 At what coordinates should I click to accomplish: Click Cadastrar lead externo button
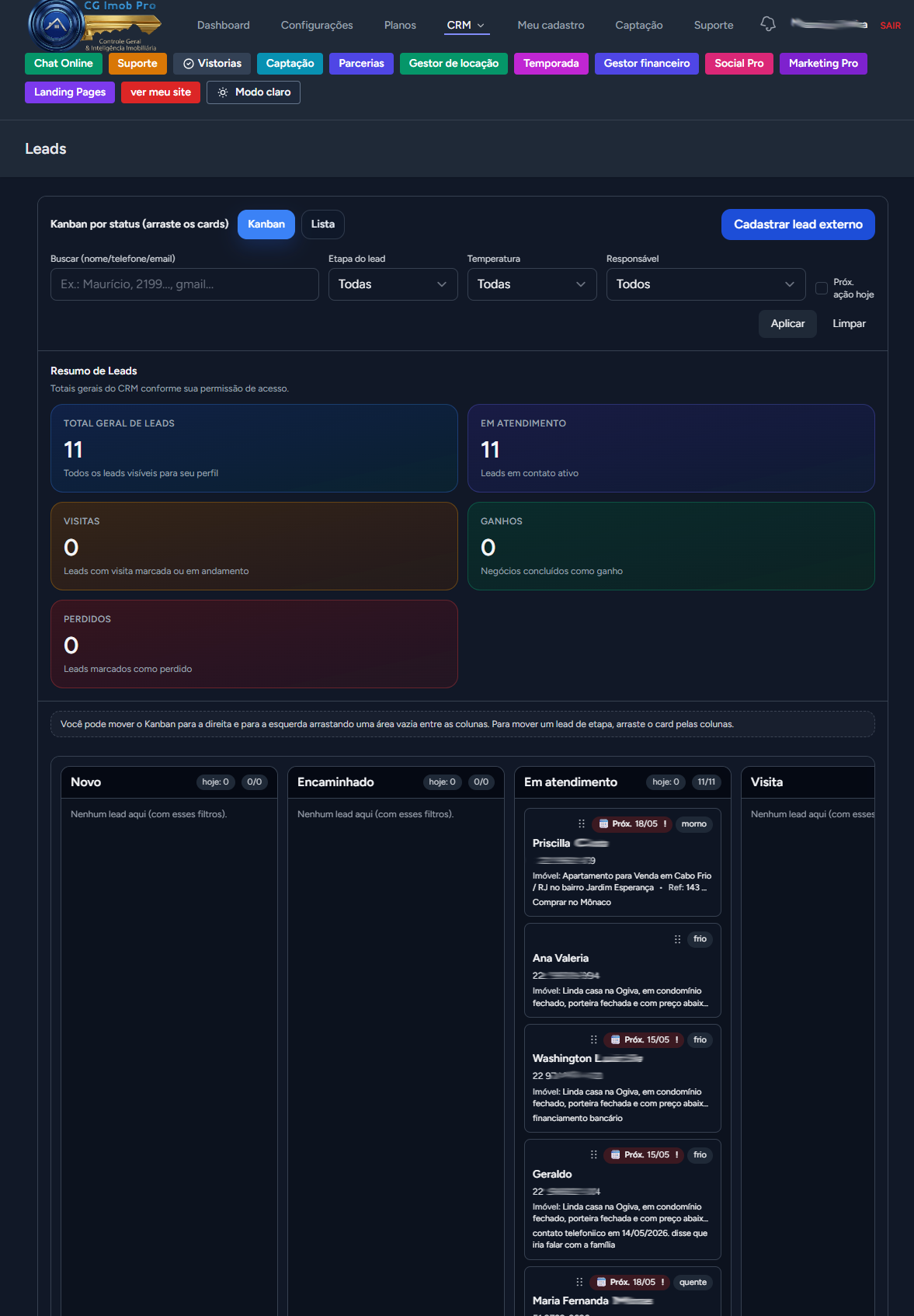[798, 225]
